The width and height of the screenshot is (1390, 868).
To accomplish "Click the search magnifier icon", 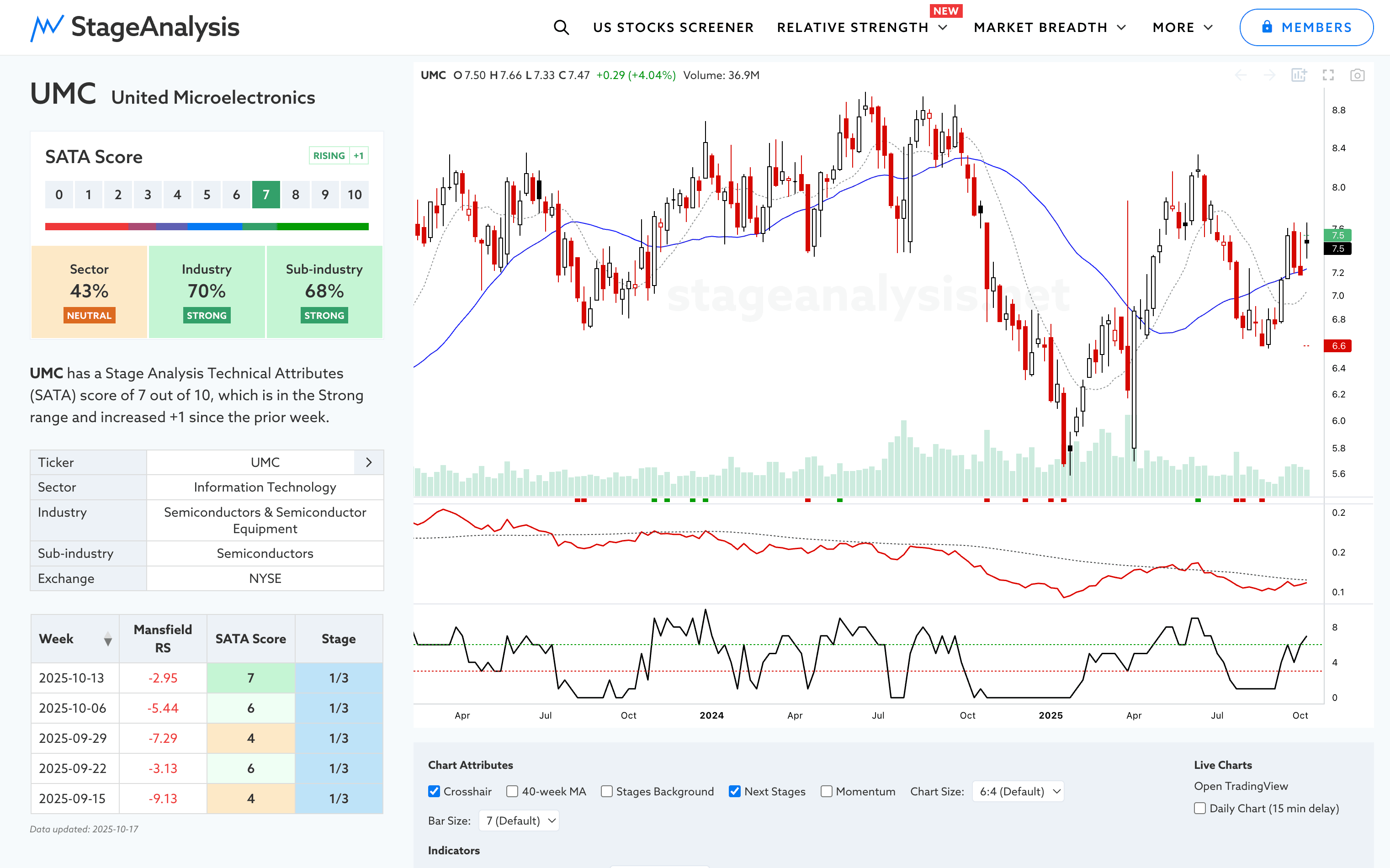I will [561, 27].
